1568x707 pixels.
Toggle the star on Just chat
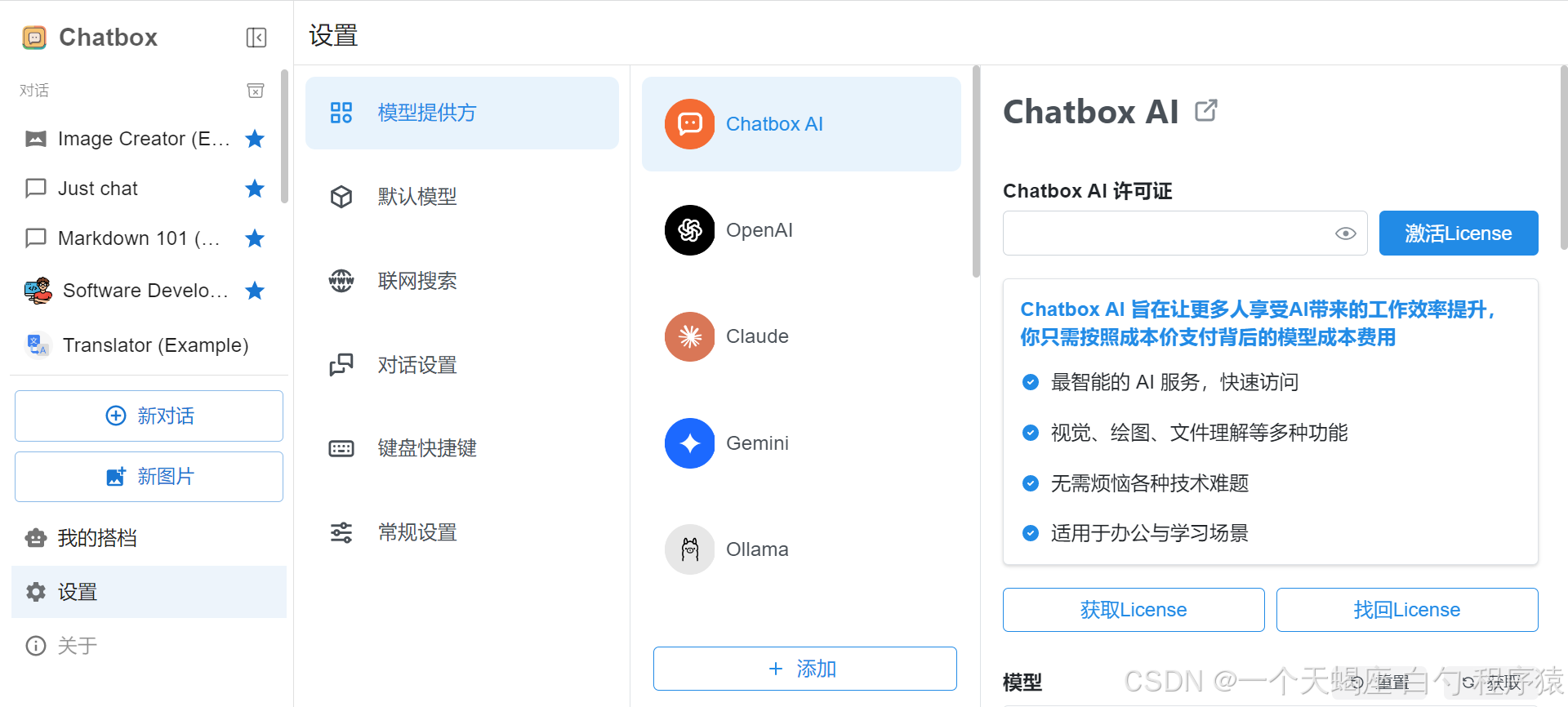tap(255, 189)
